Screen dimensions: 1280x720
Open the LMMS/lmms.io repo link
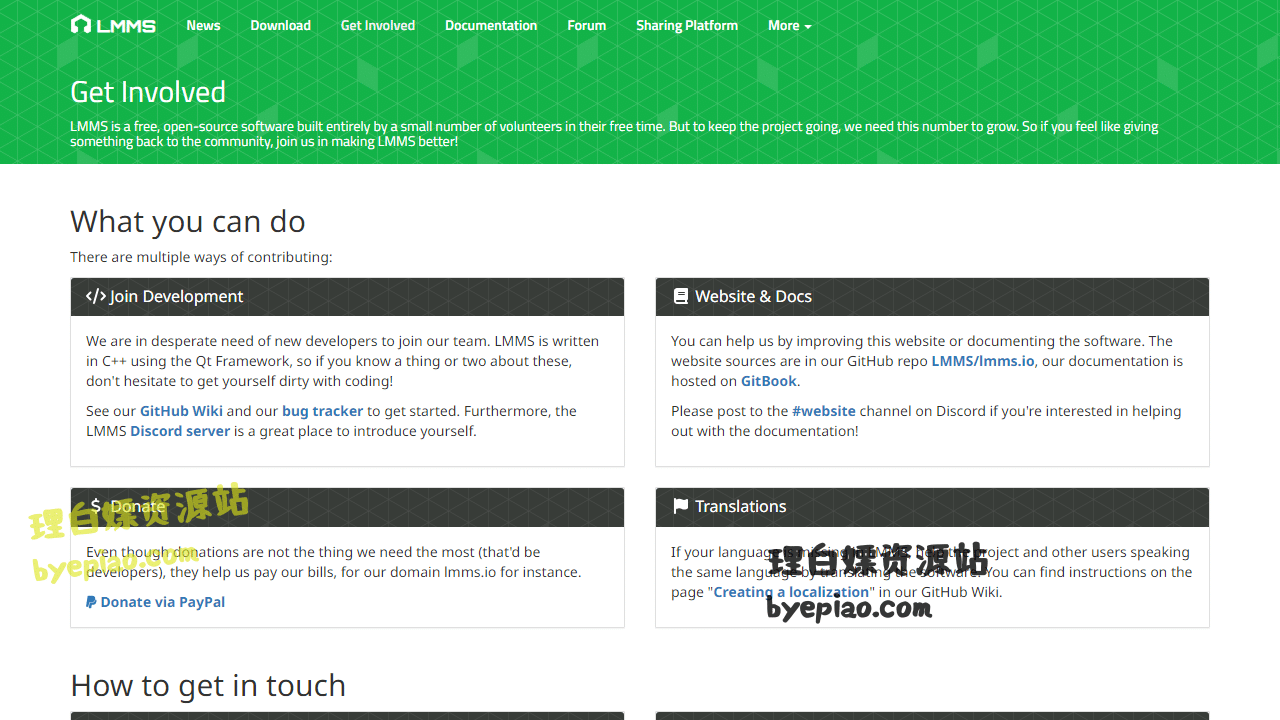[983, 361]
